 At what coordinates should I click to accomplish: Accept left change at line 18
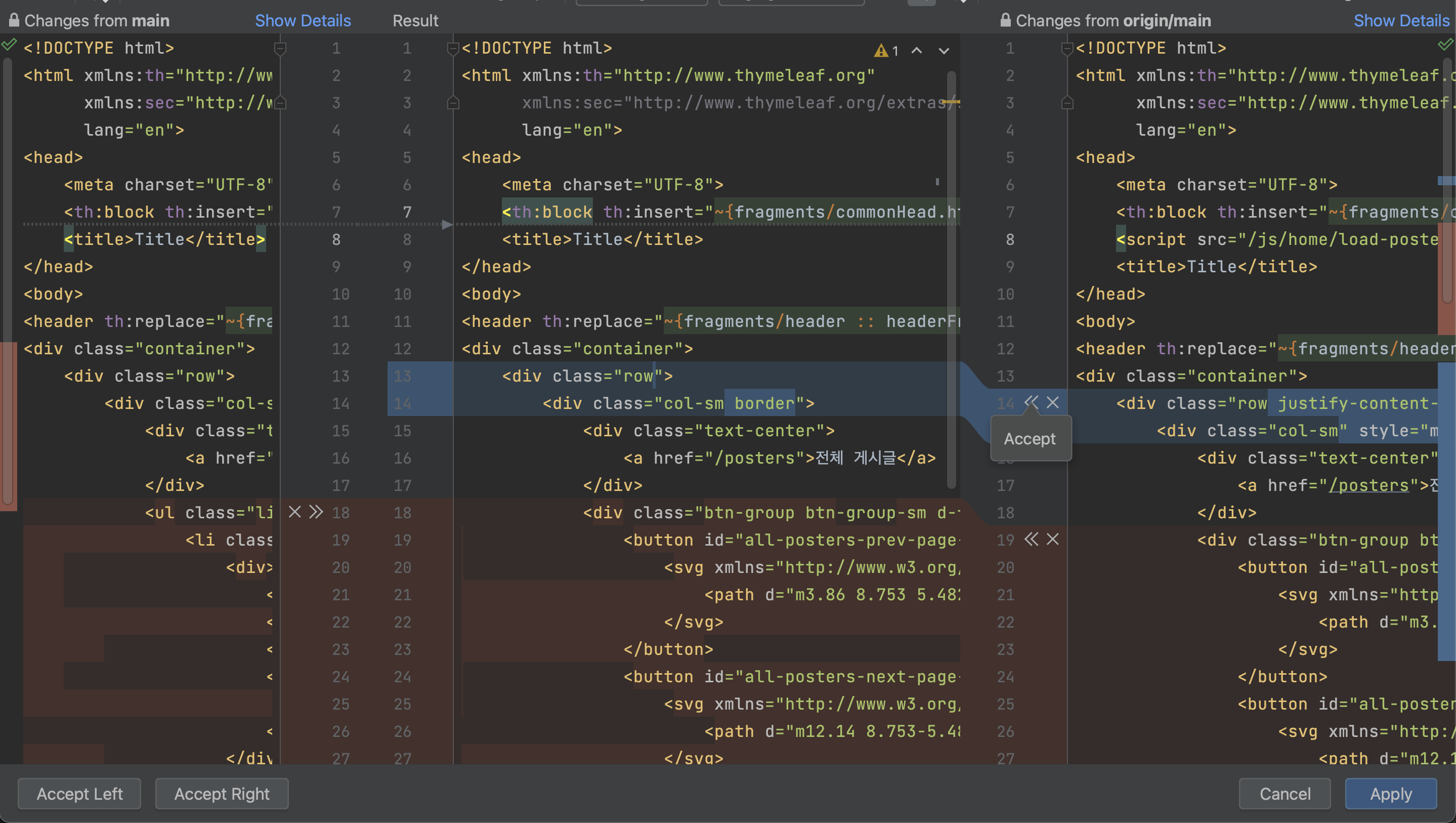coord(316,512)
